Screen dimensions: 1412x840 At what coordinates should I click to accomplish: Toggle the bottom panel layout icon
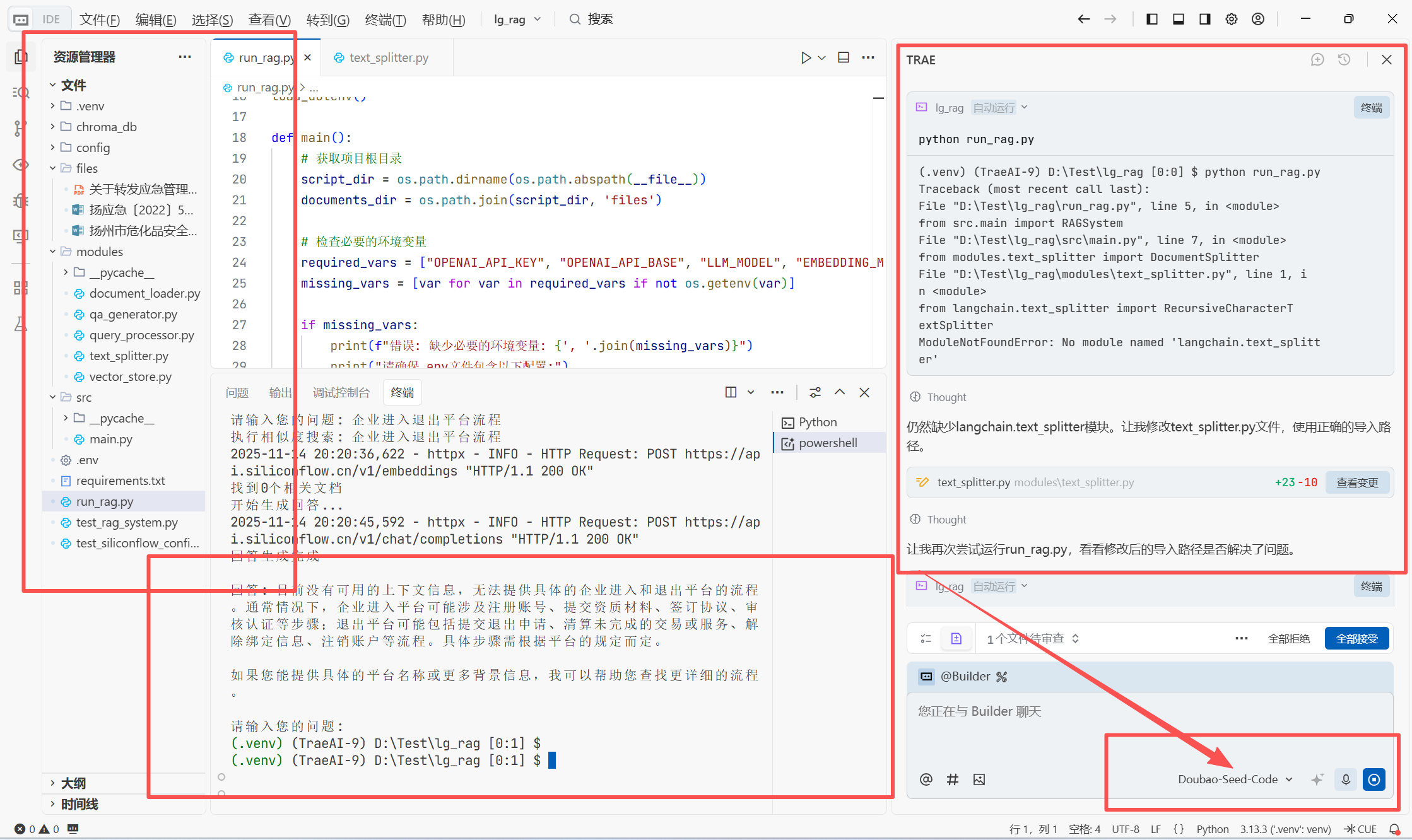click(1179, 19)
